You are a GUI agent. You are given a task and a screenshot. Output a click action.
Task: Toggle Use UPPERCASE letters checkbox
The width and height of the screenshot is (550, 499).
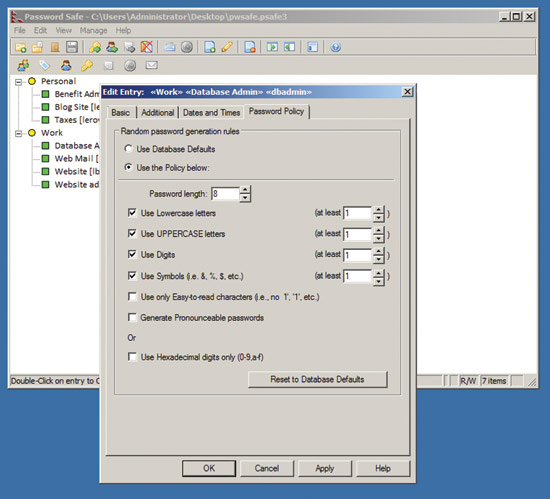[132, 233]
